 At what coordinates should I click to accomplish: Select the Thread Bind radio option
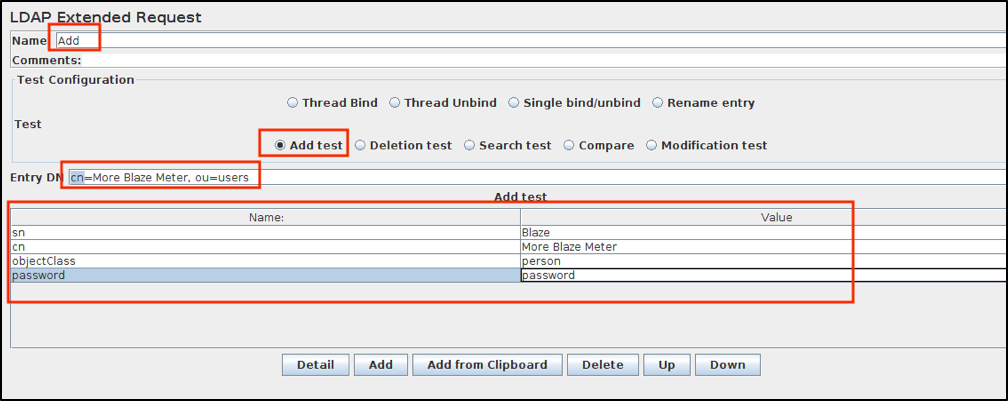[x=332, y=103]
